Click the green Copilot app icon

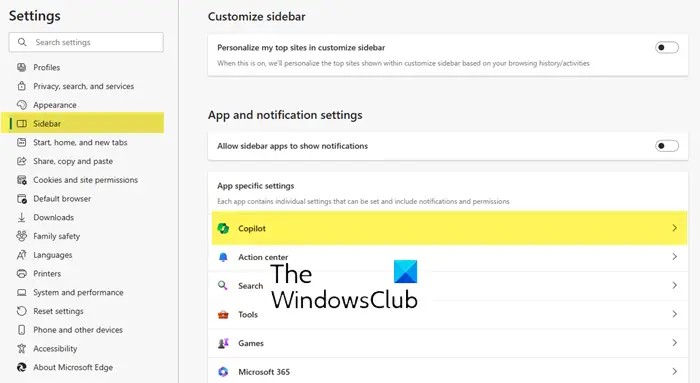pyautogui.click(x=223, y=228)
